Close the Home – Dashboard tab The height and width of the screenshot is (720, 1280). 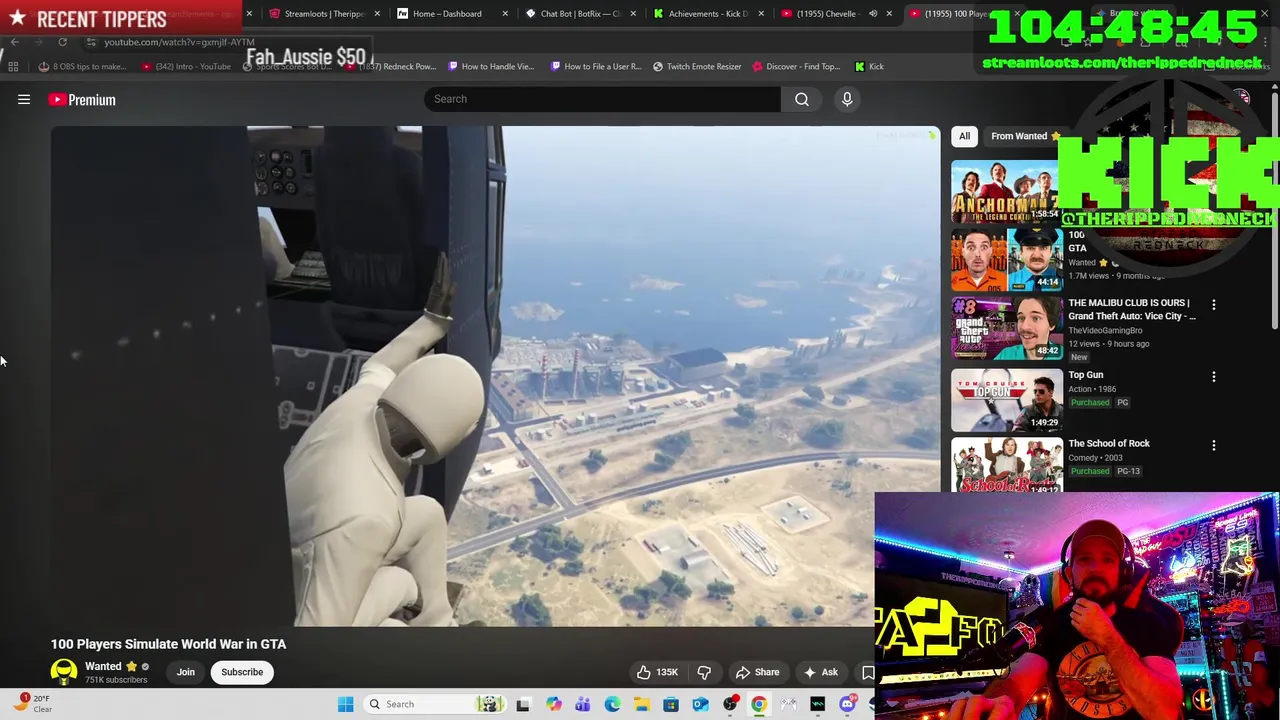[505, 14]
